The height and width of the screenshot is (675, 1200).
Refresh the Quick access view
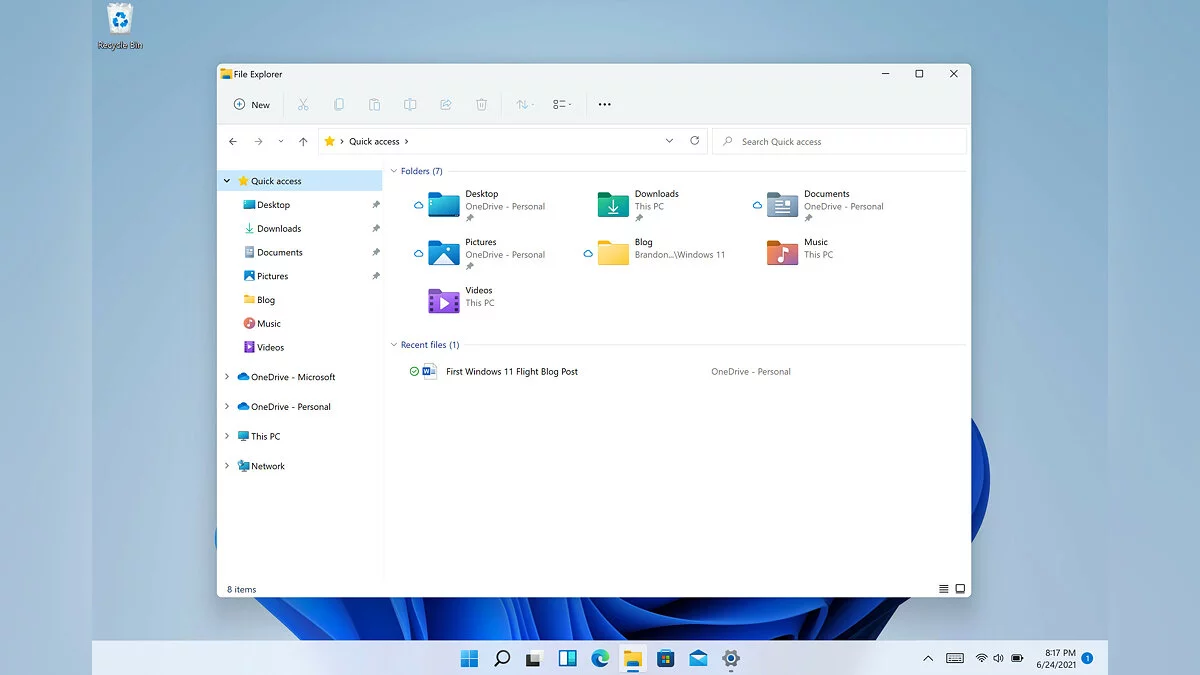click(x=695, y=141)
